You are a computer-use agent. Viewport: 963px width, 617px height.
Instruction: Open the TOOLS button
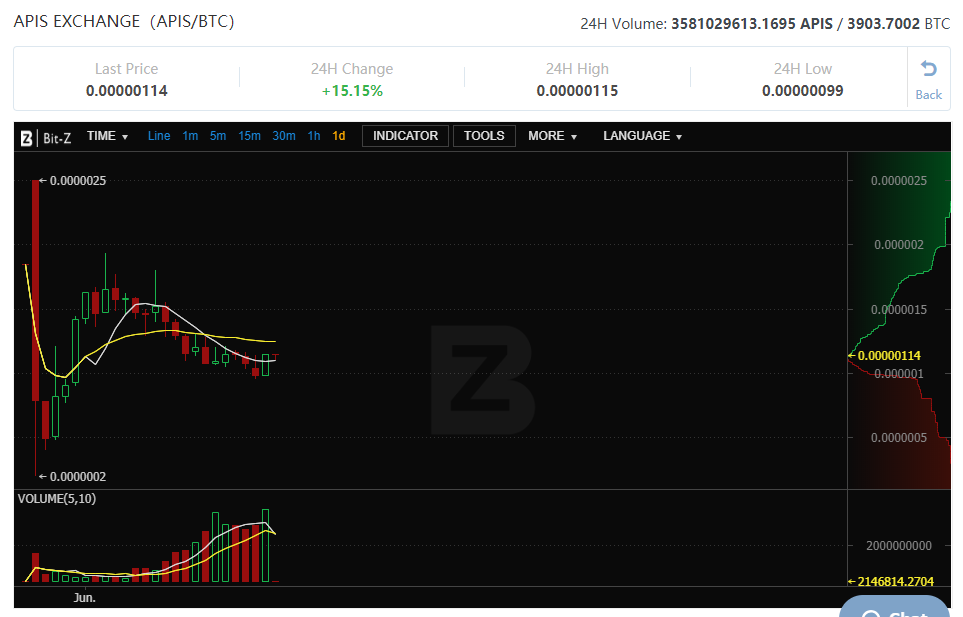[484, 136]
